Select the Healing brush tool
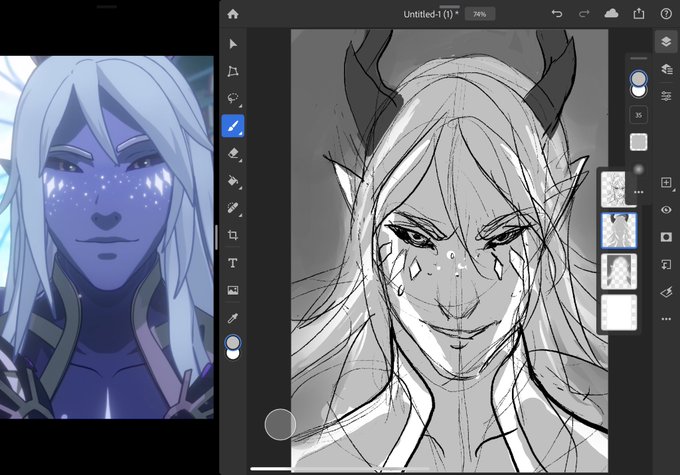 point(233,208)
